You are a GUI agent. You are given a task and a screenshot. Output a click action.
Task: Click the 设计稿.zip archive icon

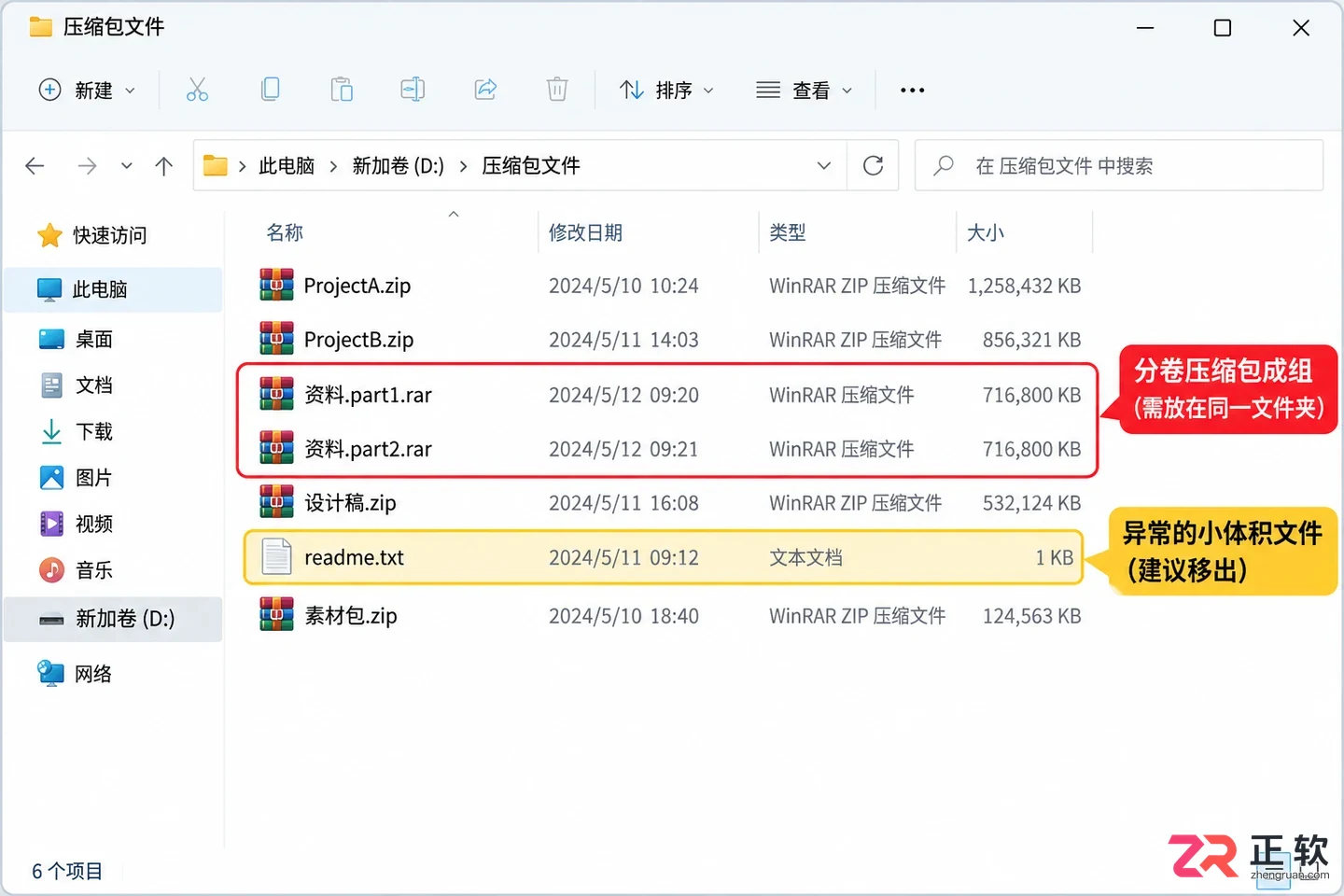point(276,503)
